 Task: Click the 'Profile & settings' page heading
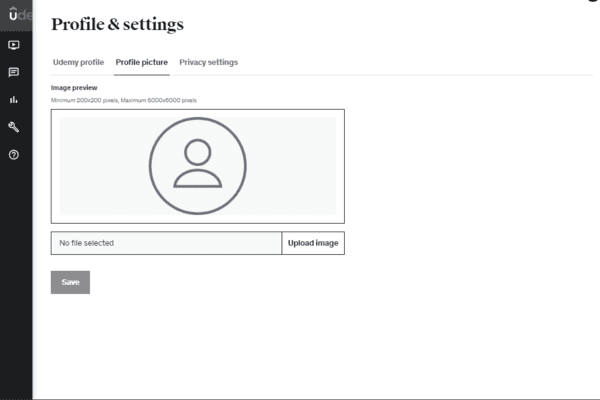(117, 24)
